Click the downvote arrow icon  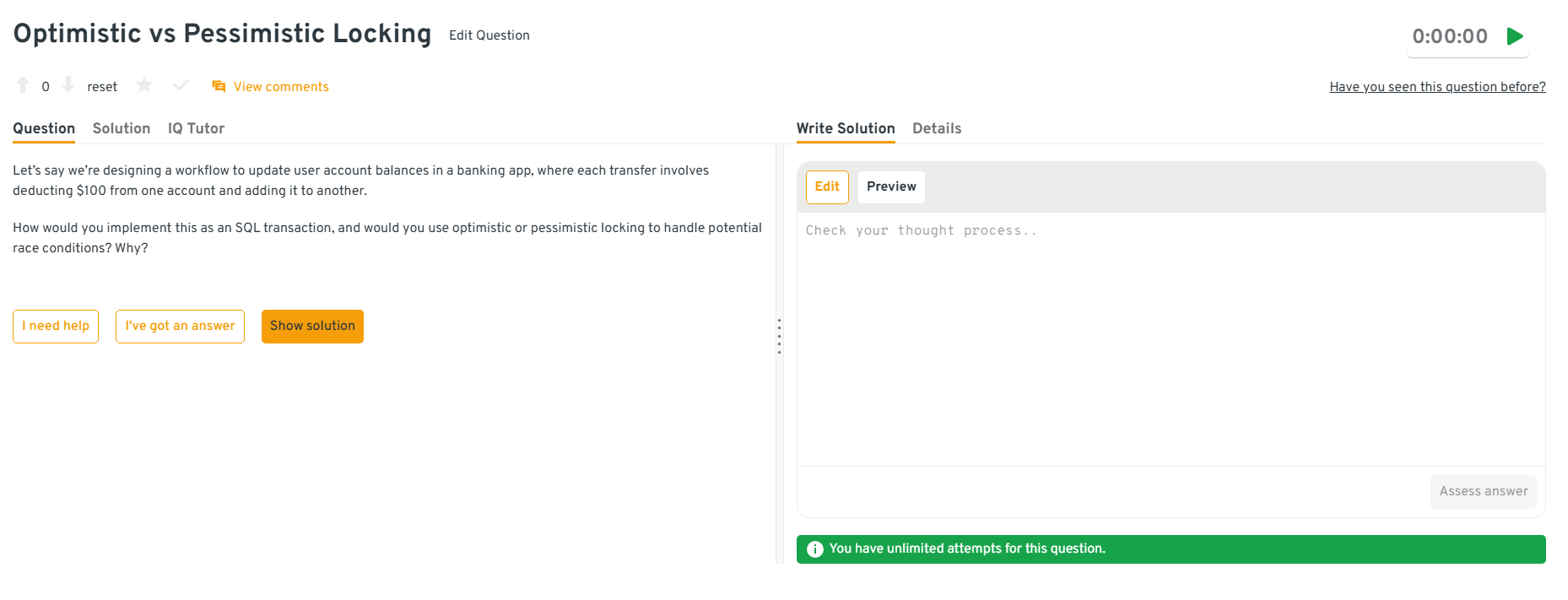68,85
